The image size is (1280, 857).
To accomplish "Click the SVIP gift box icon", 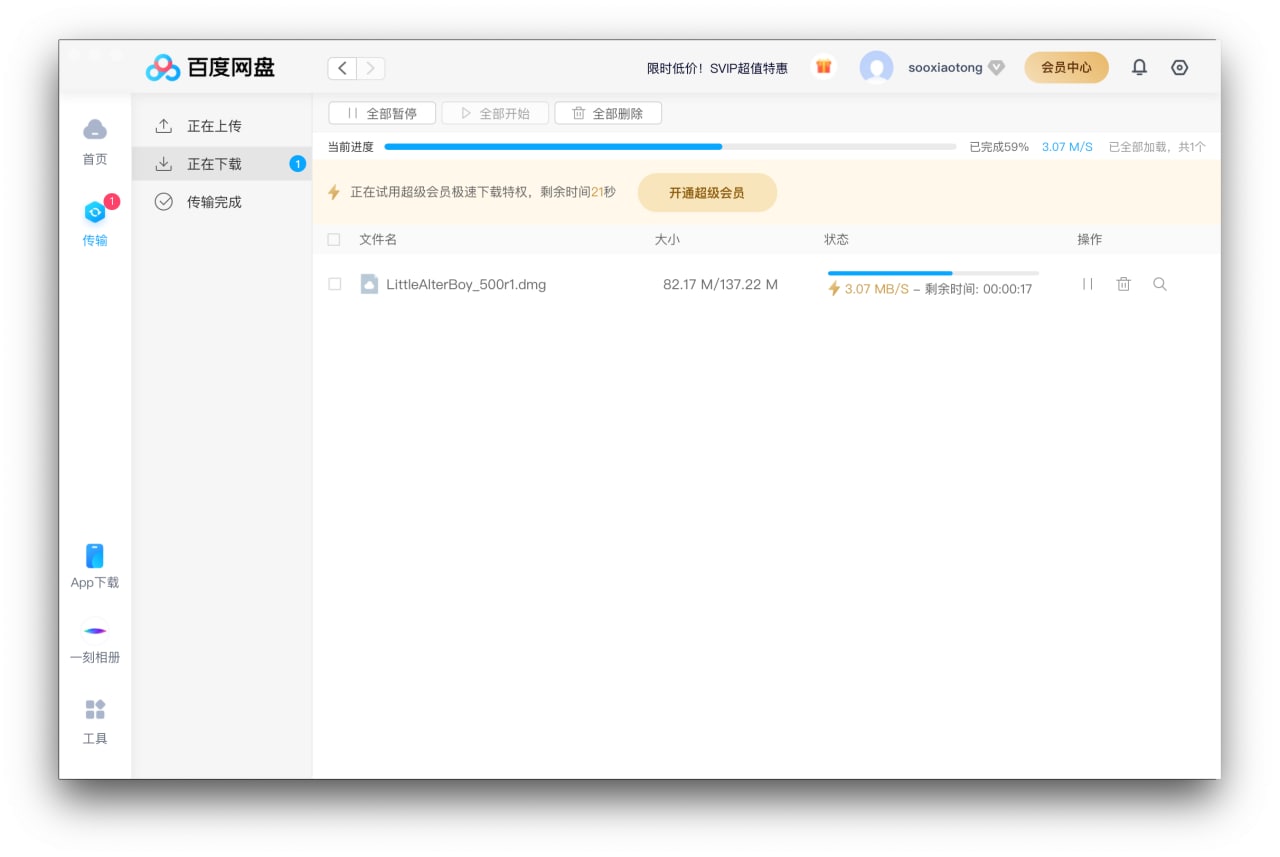I will [x=823, y=67].
